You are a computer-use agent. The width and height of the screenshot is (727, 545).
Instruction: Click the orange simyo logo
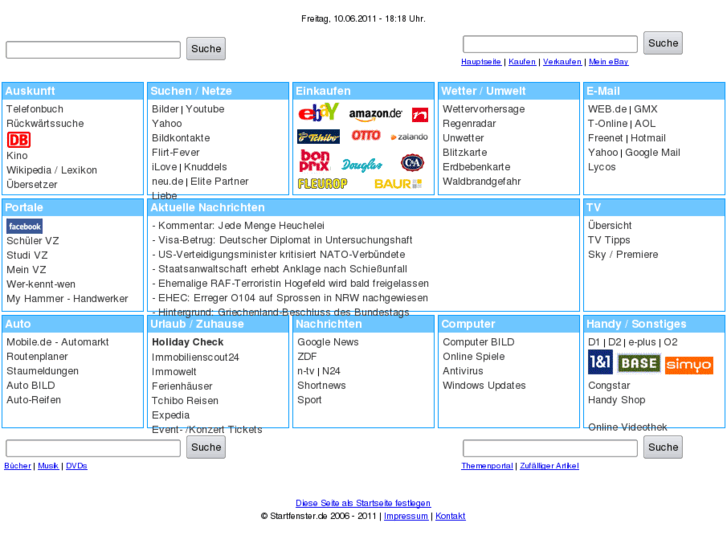coord(689,365)
